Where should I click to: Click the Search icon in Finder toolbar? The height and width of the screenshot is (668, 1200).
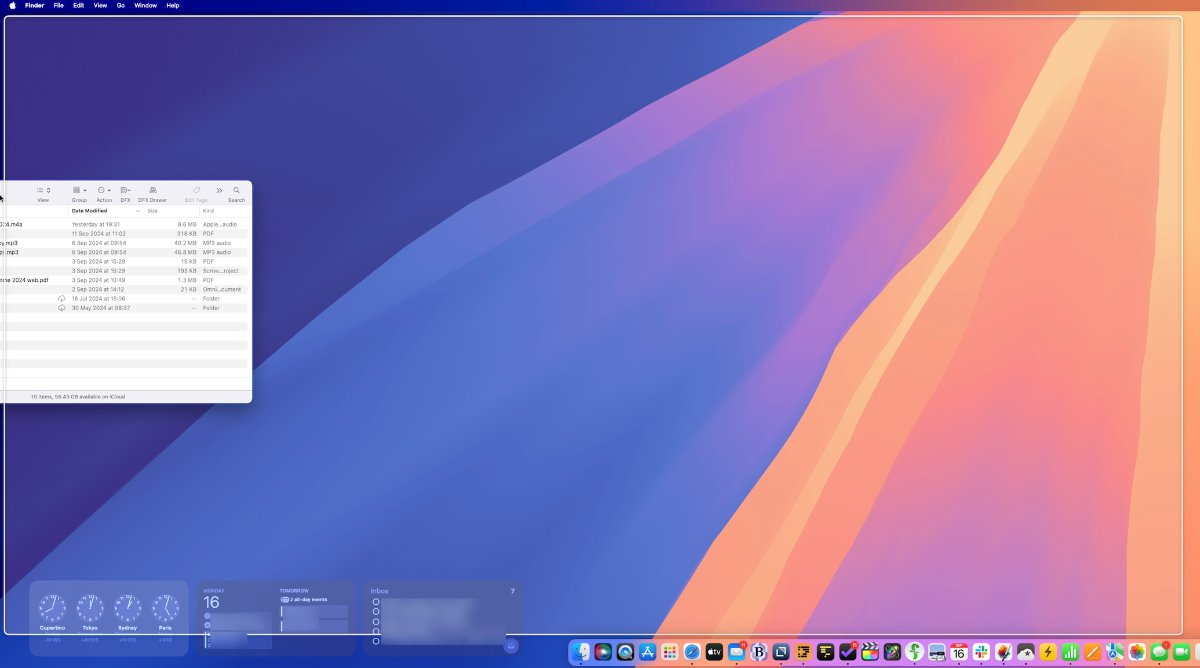tap(236, 190)
